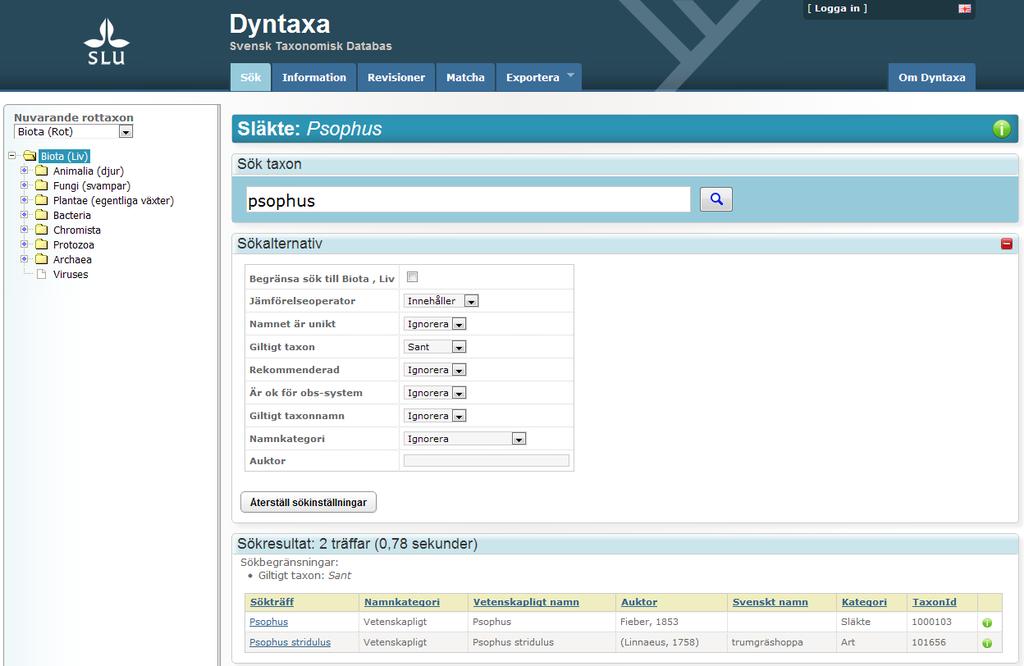This screenshot has height=666, width=1024.
Task: Open info icon for Psophus stridulus row
Action: click(x=987, y=643)
